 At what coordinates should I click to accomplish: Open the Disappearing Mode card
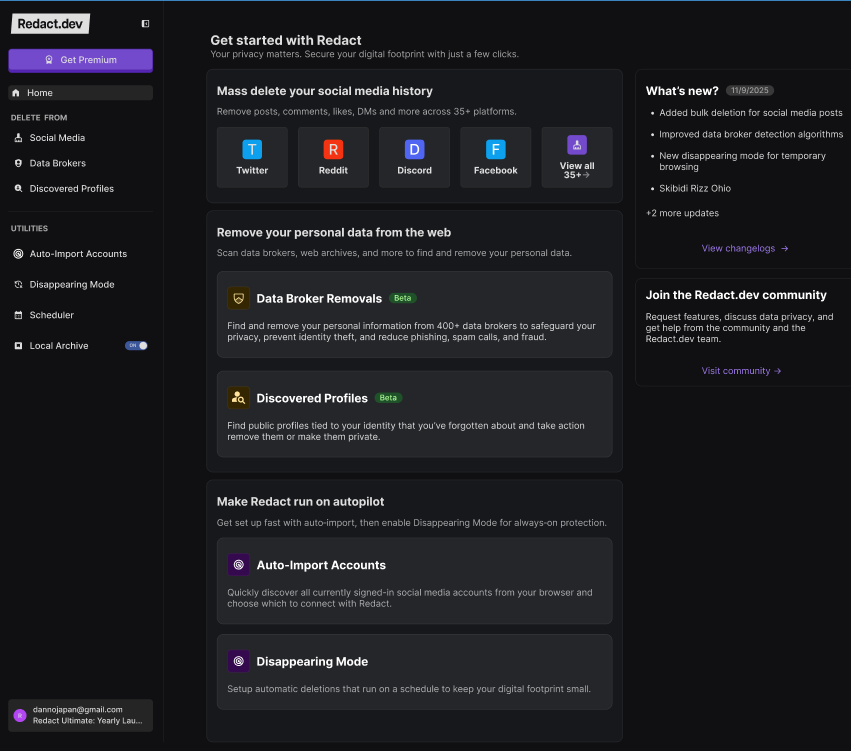point(415,672)
